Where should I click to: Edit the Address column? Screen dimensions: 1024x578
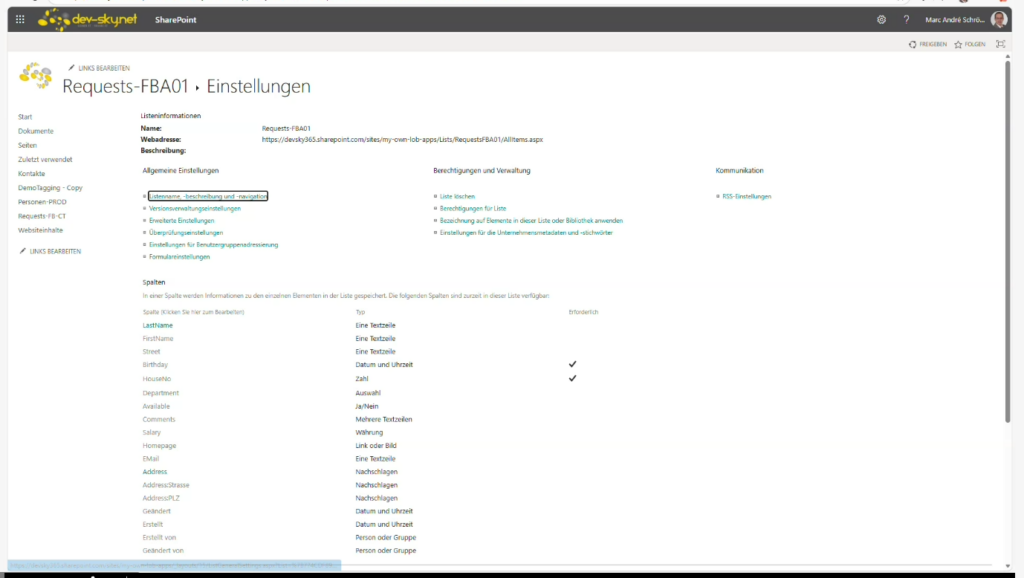[x=155, y=472]
